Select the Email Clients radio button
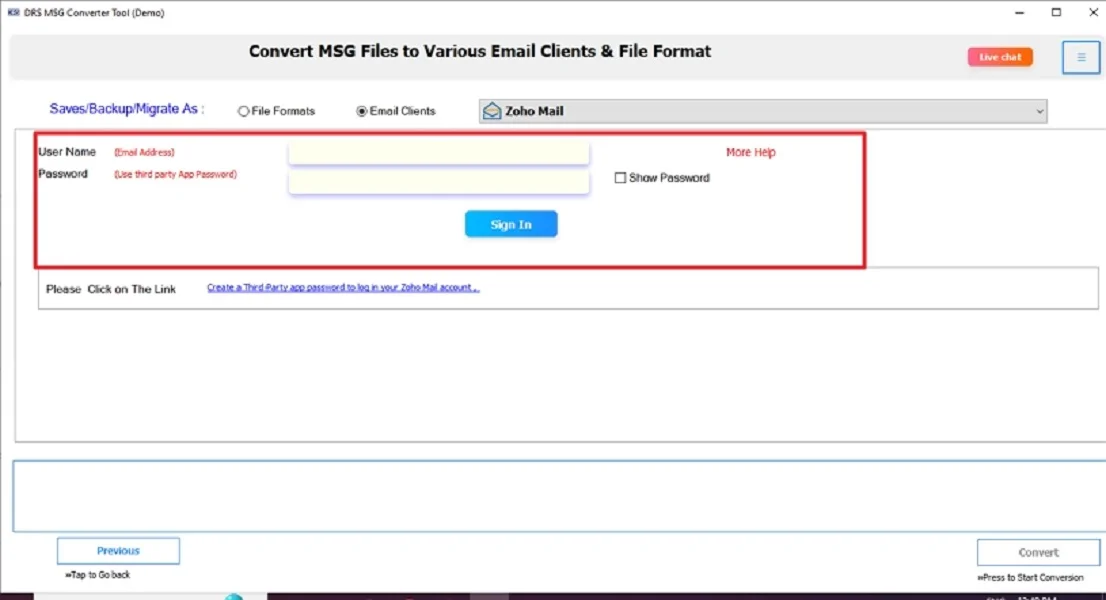This screenshot has width=1106, height=600. pyautogui.click(x=362, y=112)
